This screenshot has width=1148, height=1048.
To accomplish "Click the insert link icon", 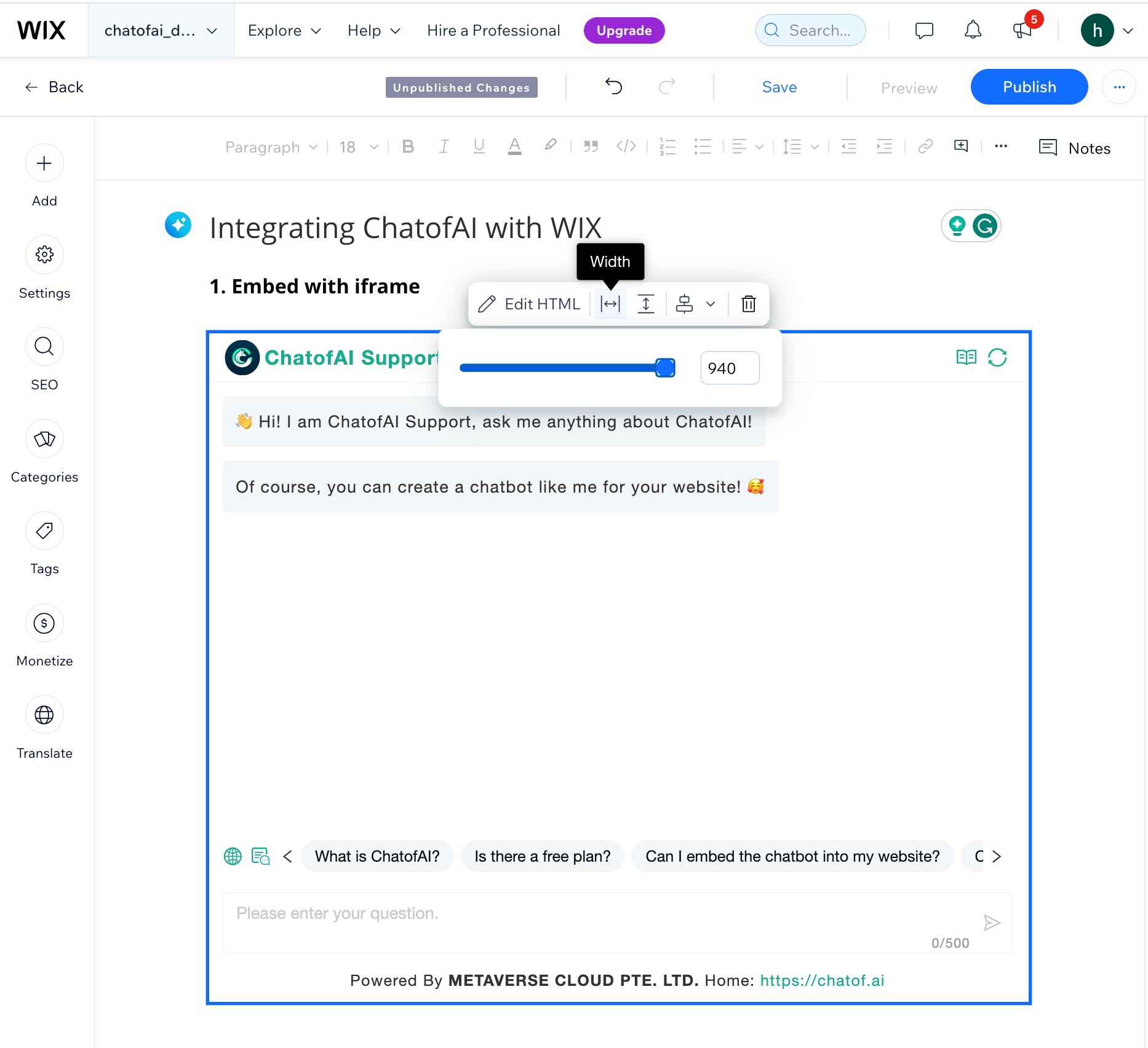I will 925,146.
